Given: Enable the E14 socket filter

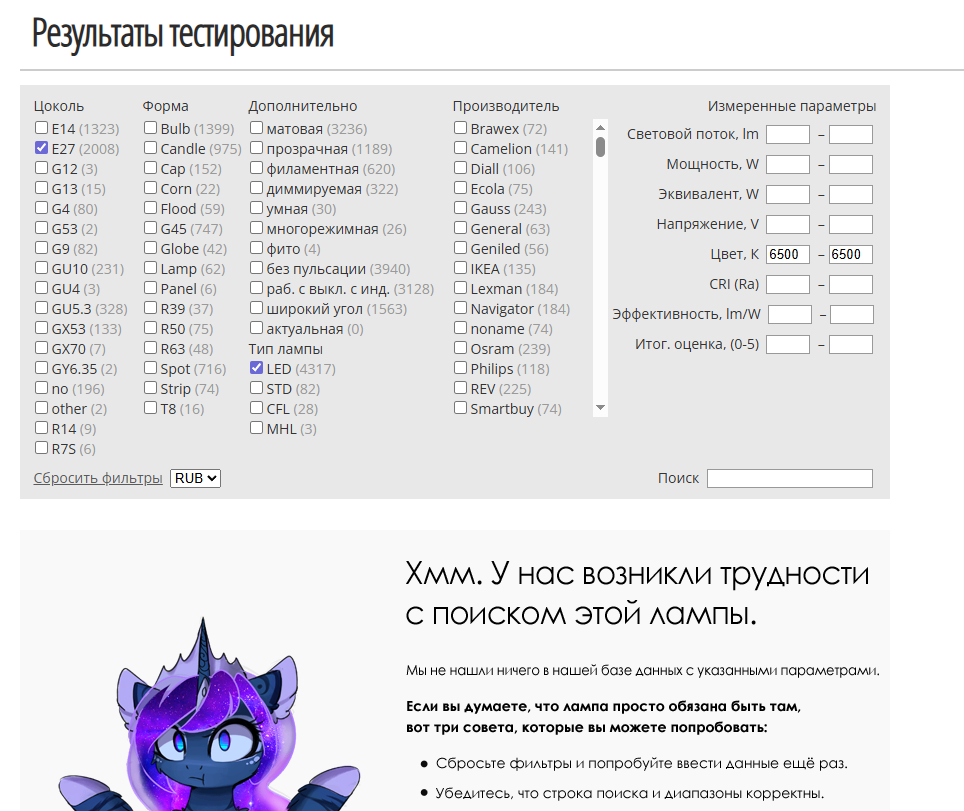Looking at the screenshot, I should tap(41, 128).
